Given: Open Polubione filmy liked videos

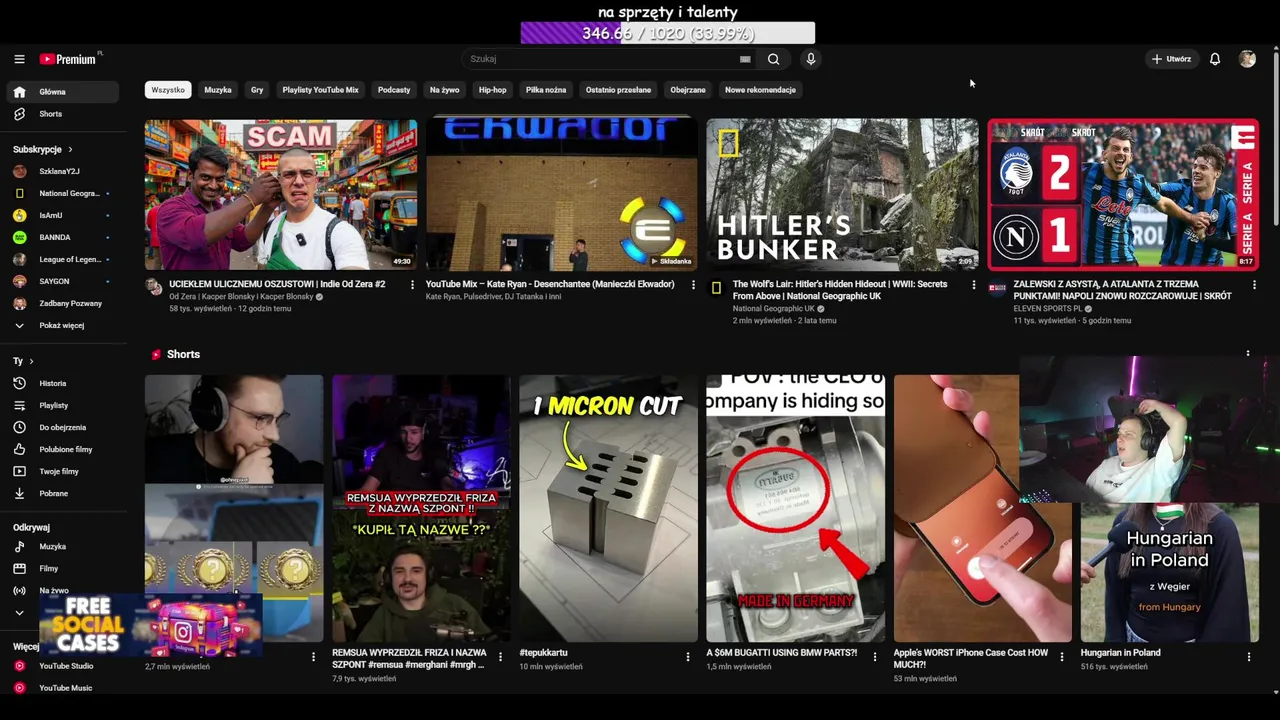Looking at the screenshot, I should (62, 449).
